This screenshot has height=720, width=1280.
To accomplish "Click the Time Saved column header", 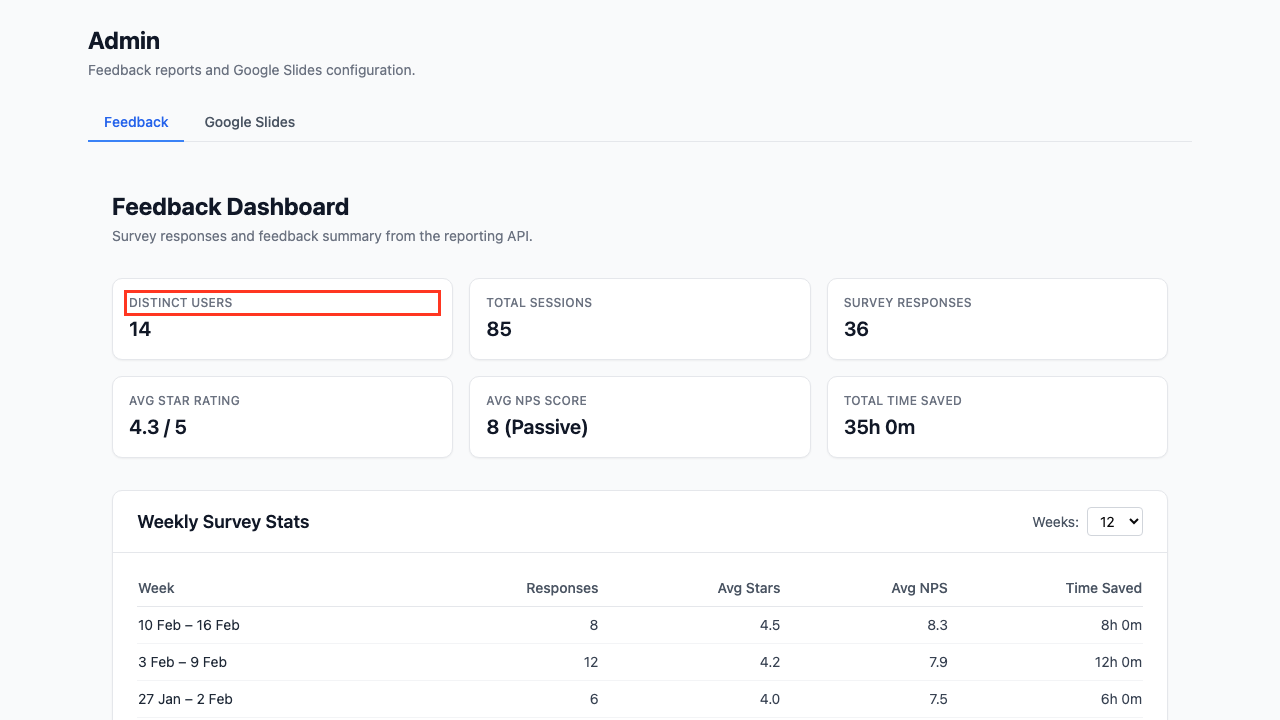I will pyautogui.click(x=1103, y=588).
